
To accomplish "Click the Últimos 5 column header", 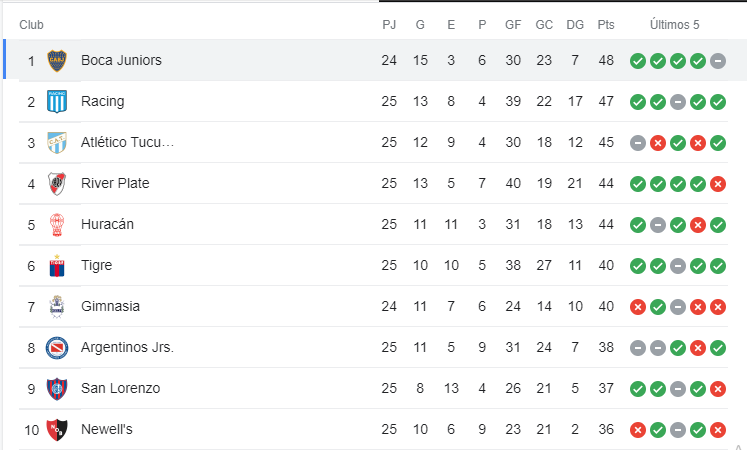I will point(675,25).
